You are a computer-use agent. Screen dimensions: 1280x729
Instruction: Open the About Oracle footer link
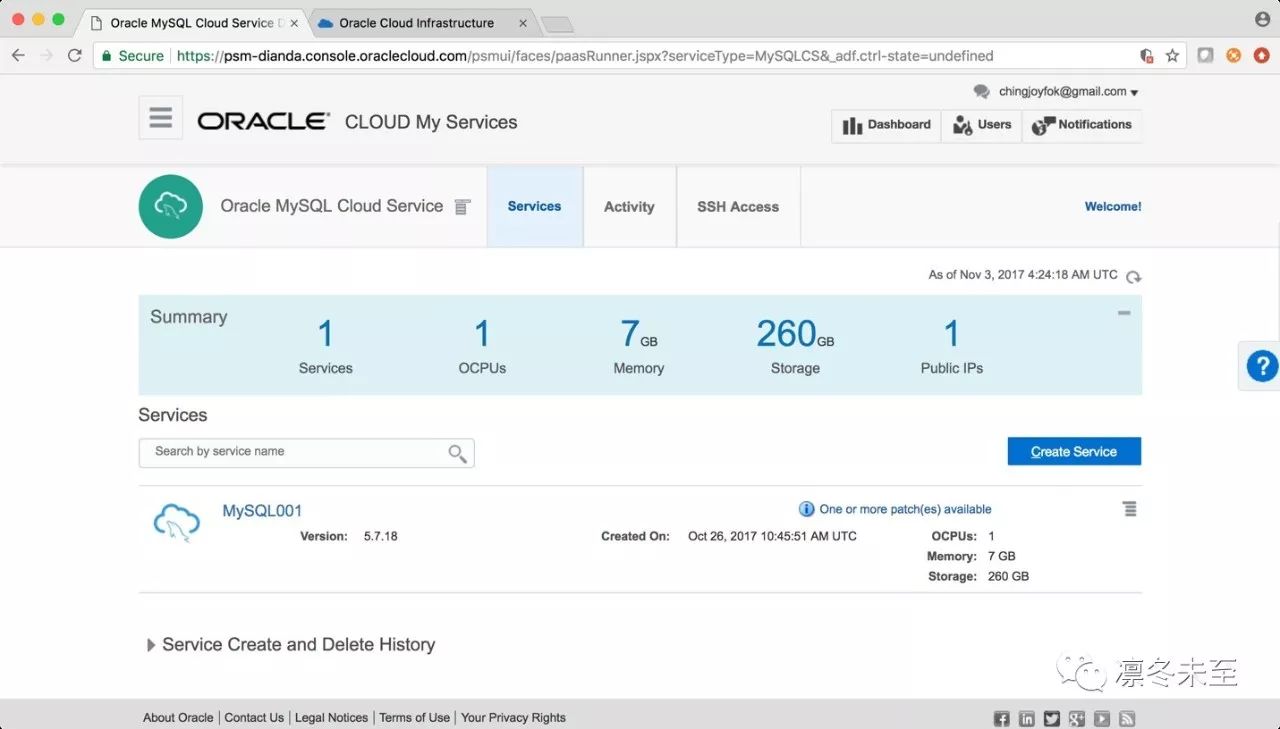(x=178, y=718)
